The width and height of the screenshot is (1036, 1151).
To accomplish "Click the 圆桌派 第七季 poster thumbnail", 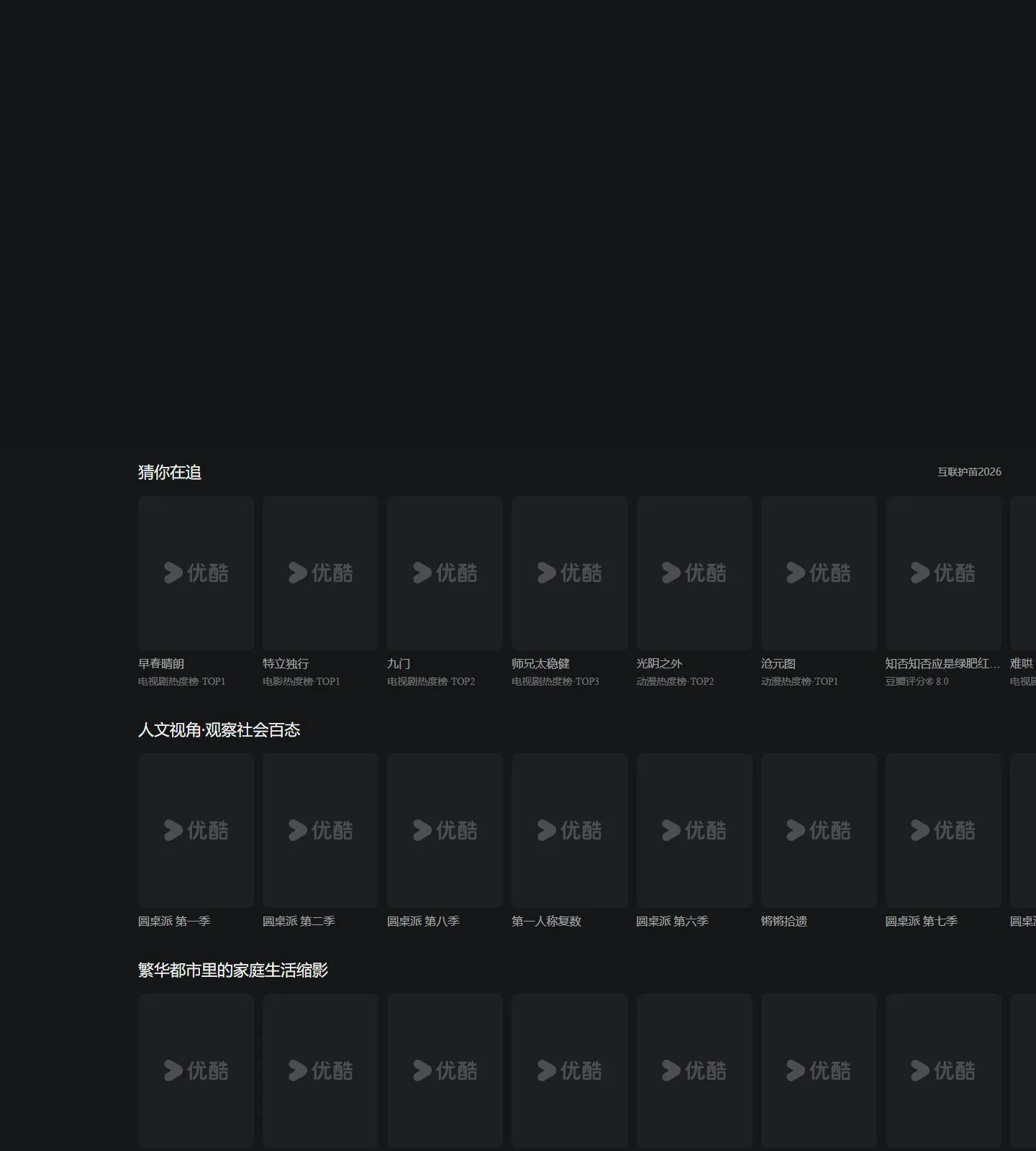I will [943, 830].
